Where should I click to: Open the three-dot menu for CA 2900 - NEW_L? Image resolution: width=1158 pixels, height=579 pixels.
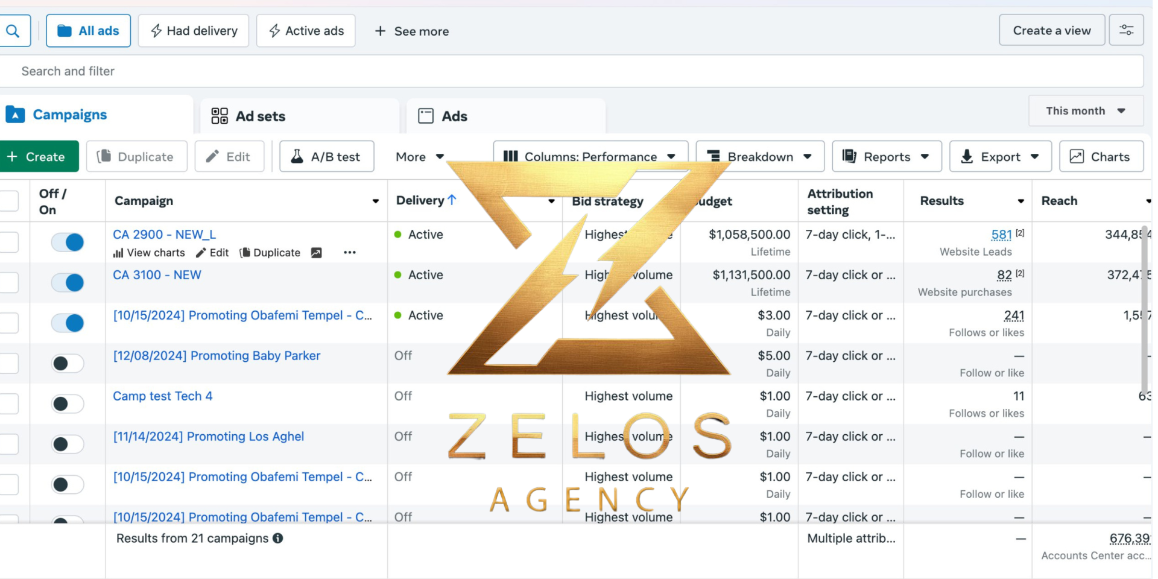(350, 253)
